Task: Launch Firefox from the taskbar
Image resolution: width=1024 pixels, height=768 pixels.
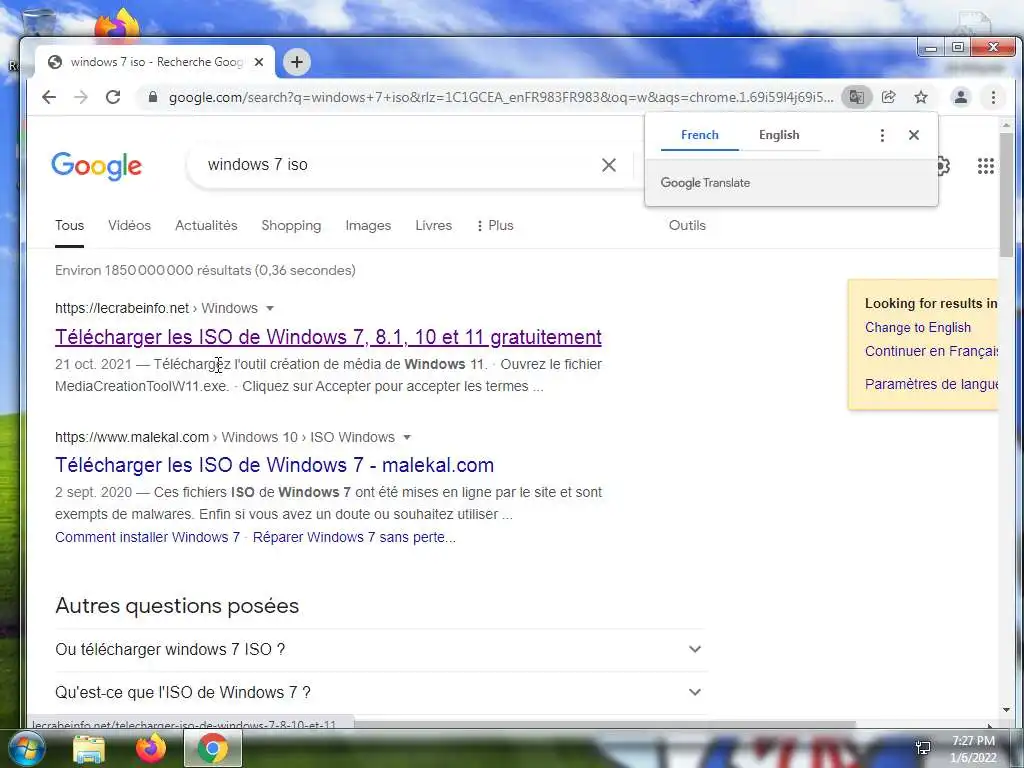Action: tap(151, 749)
